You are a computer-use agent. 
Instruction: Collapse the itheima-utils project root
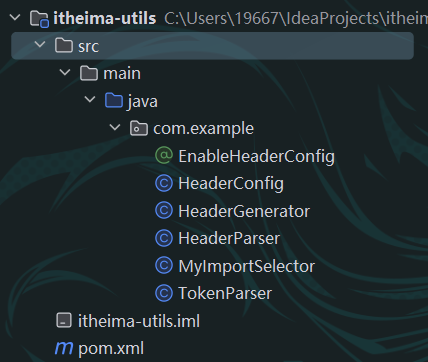tap(15, 17)
